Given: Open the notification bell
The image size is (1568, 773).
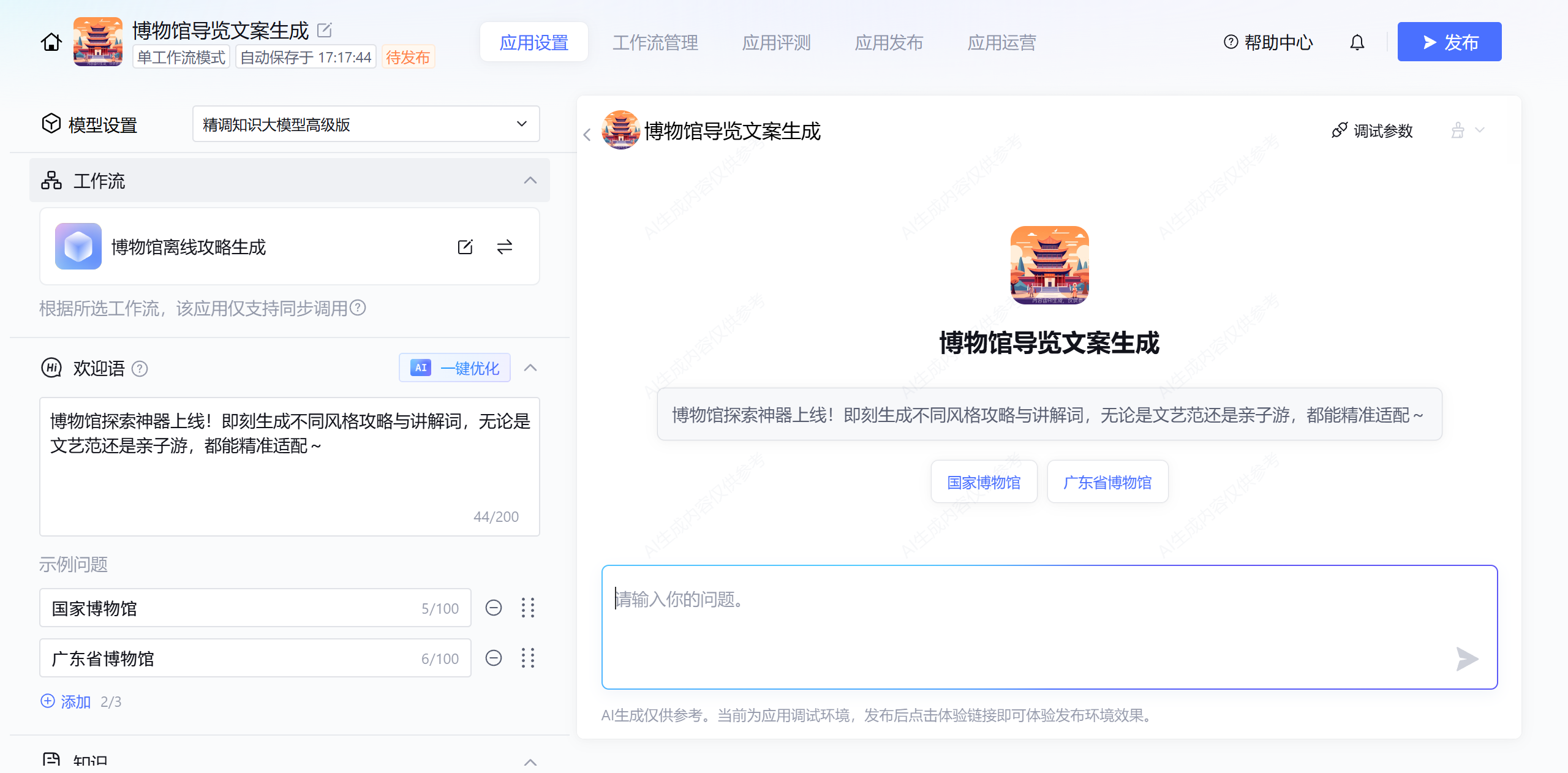Looking at the screenshot, I should coord(1357,42).
